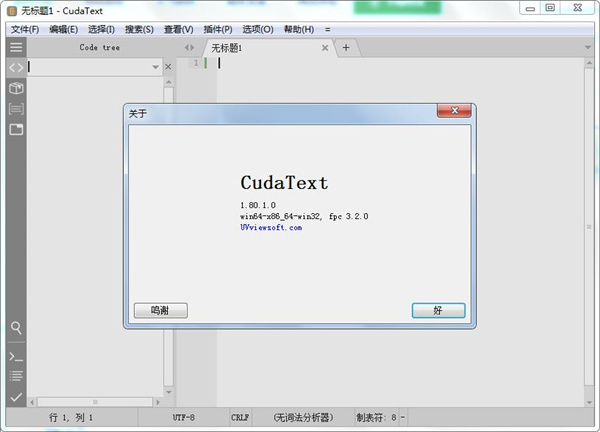This screenshot has height=432, width=600.
Task: Click the (无词法分析器) lexer status field
Action: 303,417
